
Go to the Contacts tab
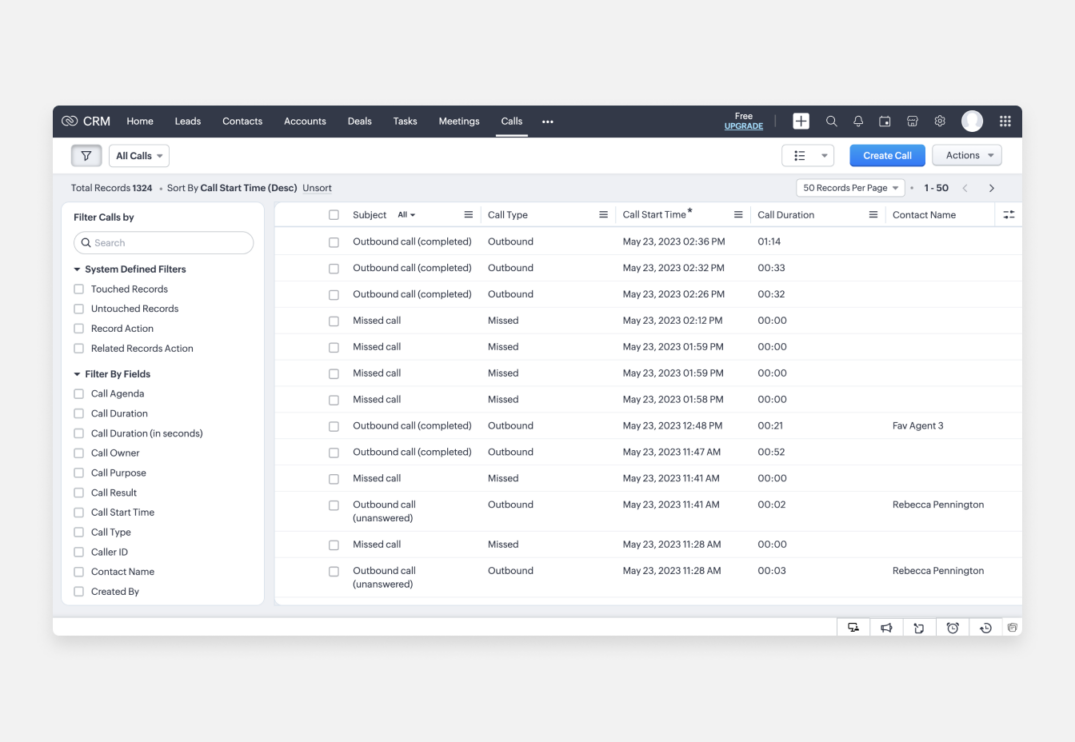(x=242, y=121)
